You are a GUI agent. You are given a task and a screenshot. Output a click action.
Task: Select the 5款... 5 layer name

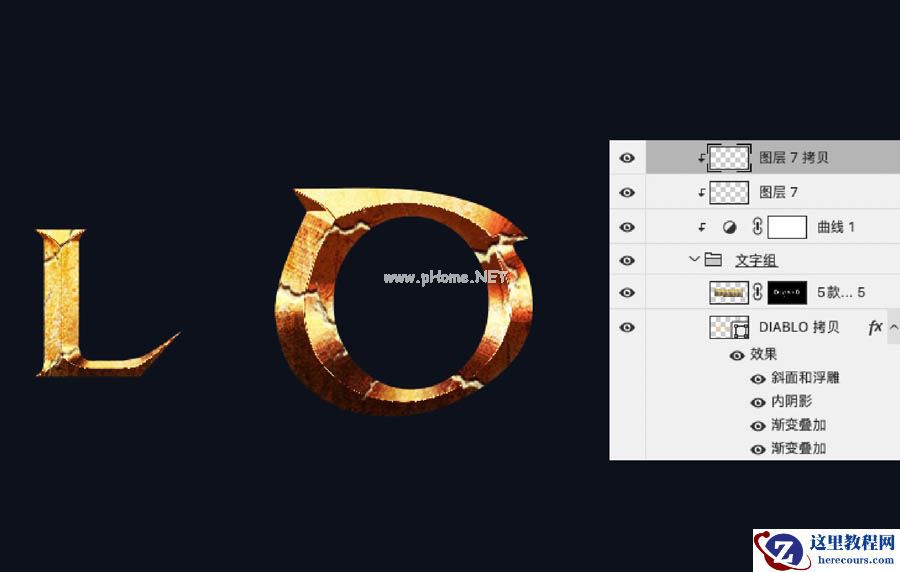tap(841, 293)
